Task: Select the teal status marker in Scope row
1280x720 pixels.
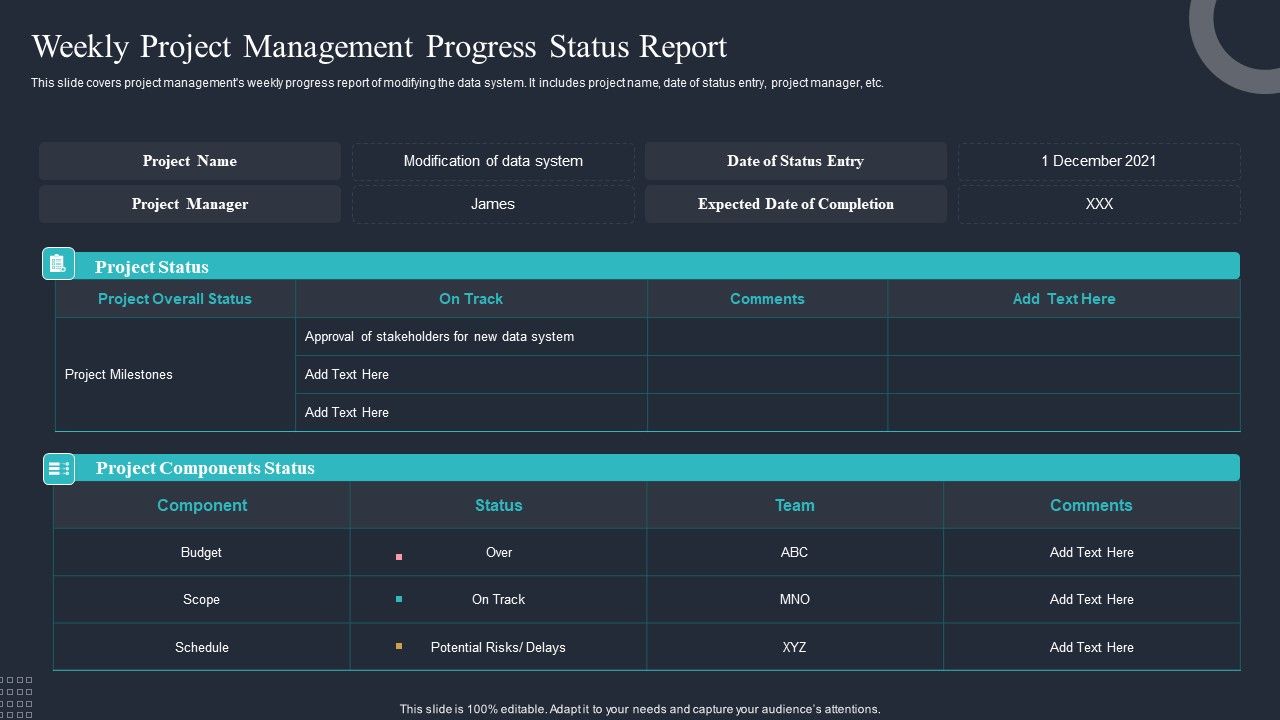Action: tap(399, 600)
